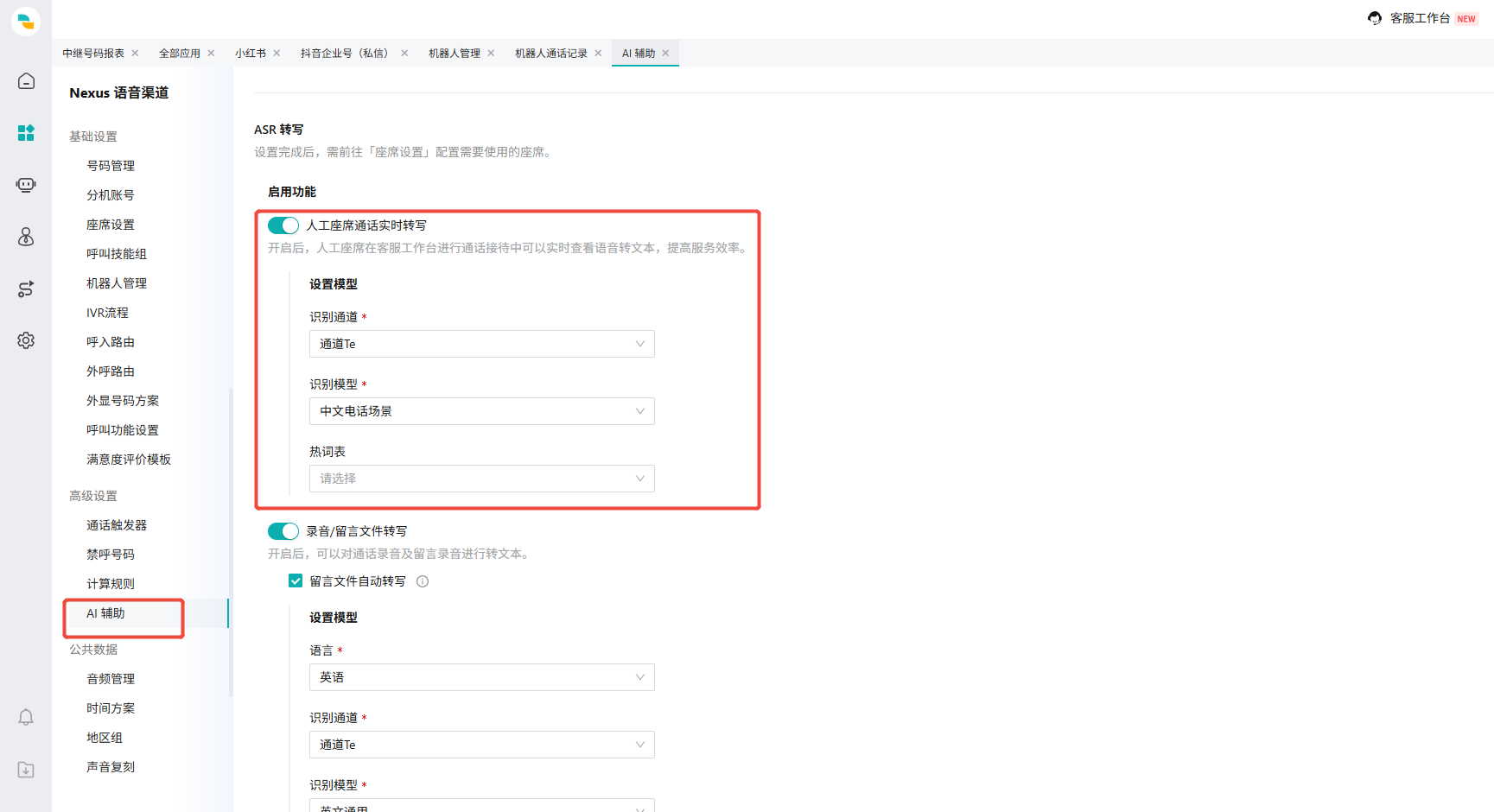Open the 热词表 请选择 dropdown
The image size is (1494, 812).
(x=482, y=479)
